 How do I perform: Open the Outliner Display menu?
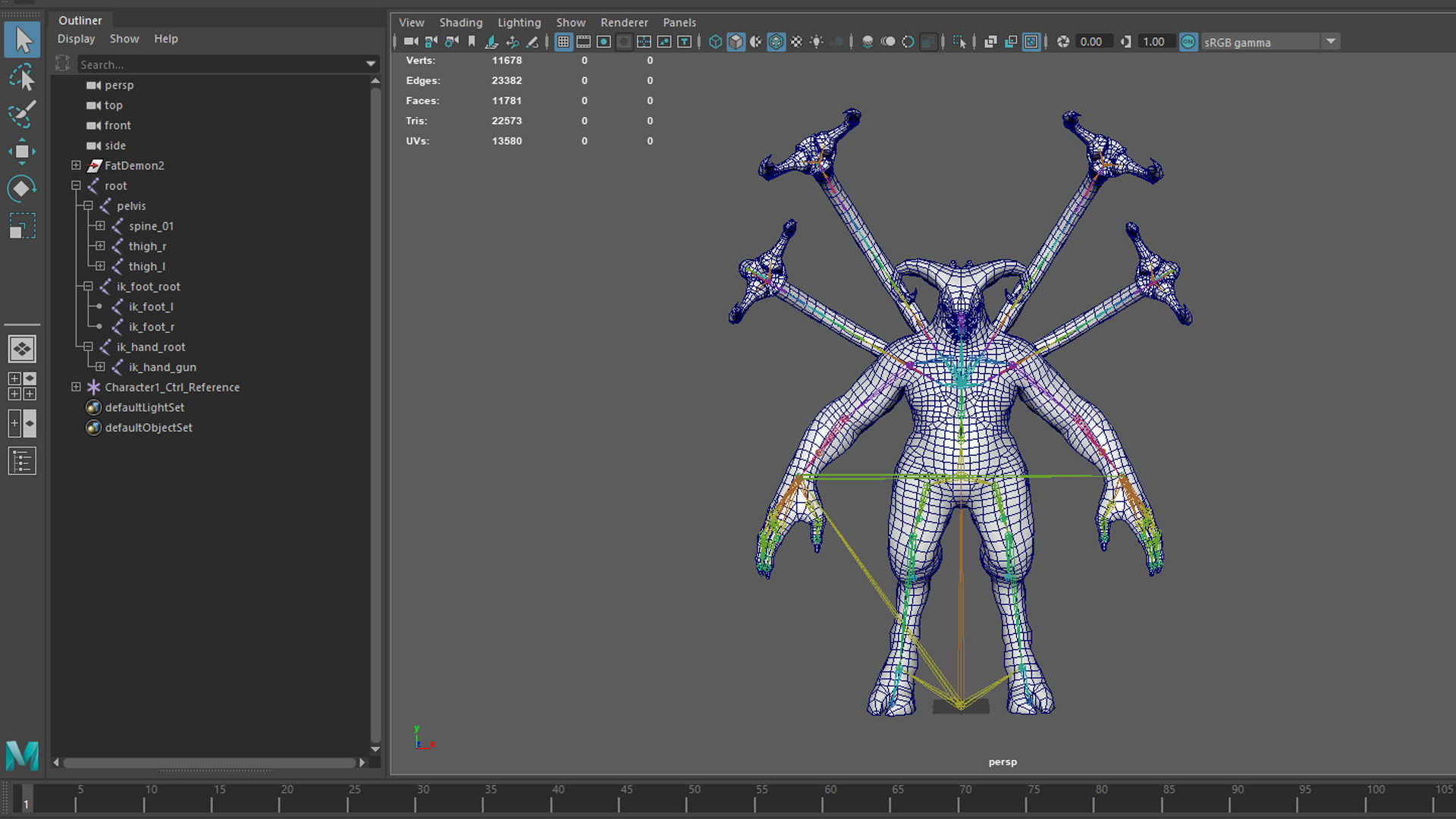coord(76,39)
